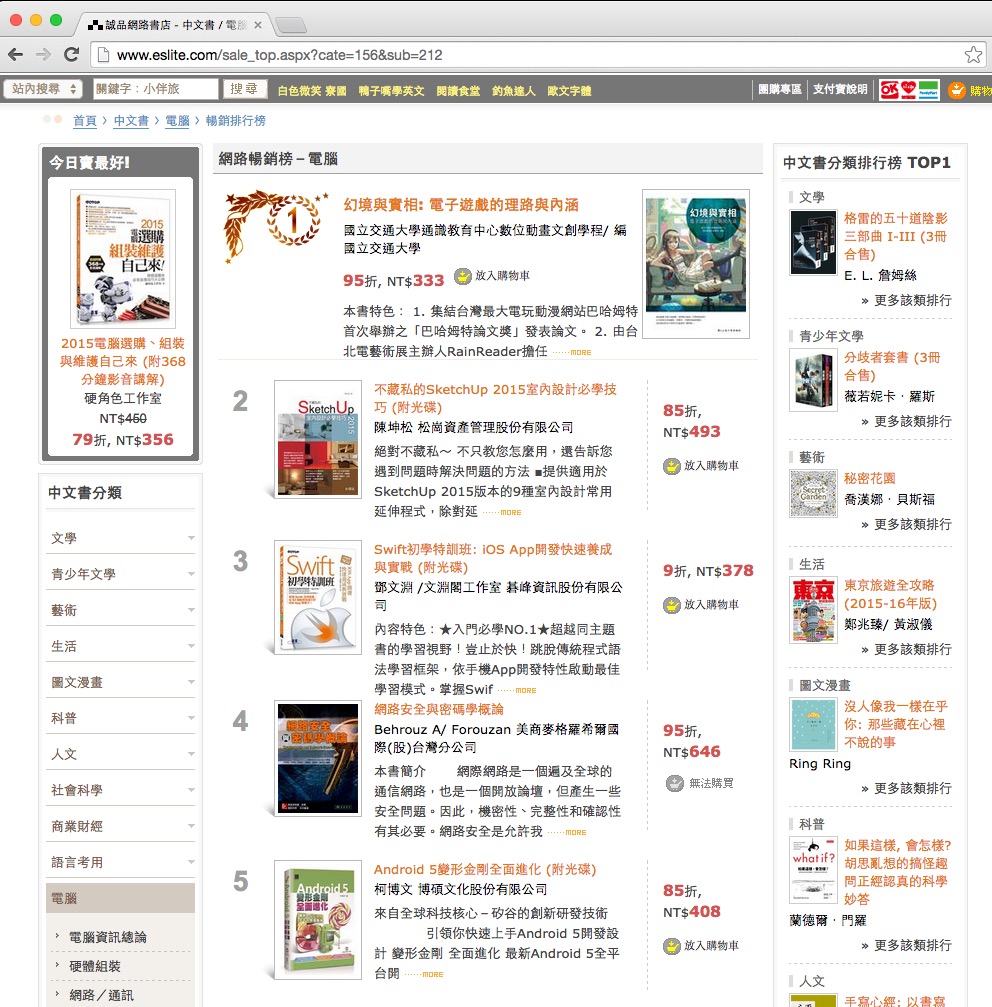The image size is (992, 1007).
Task: Go to 首頁 in the breadcrumb
Action: pos(85,121)
